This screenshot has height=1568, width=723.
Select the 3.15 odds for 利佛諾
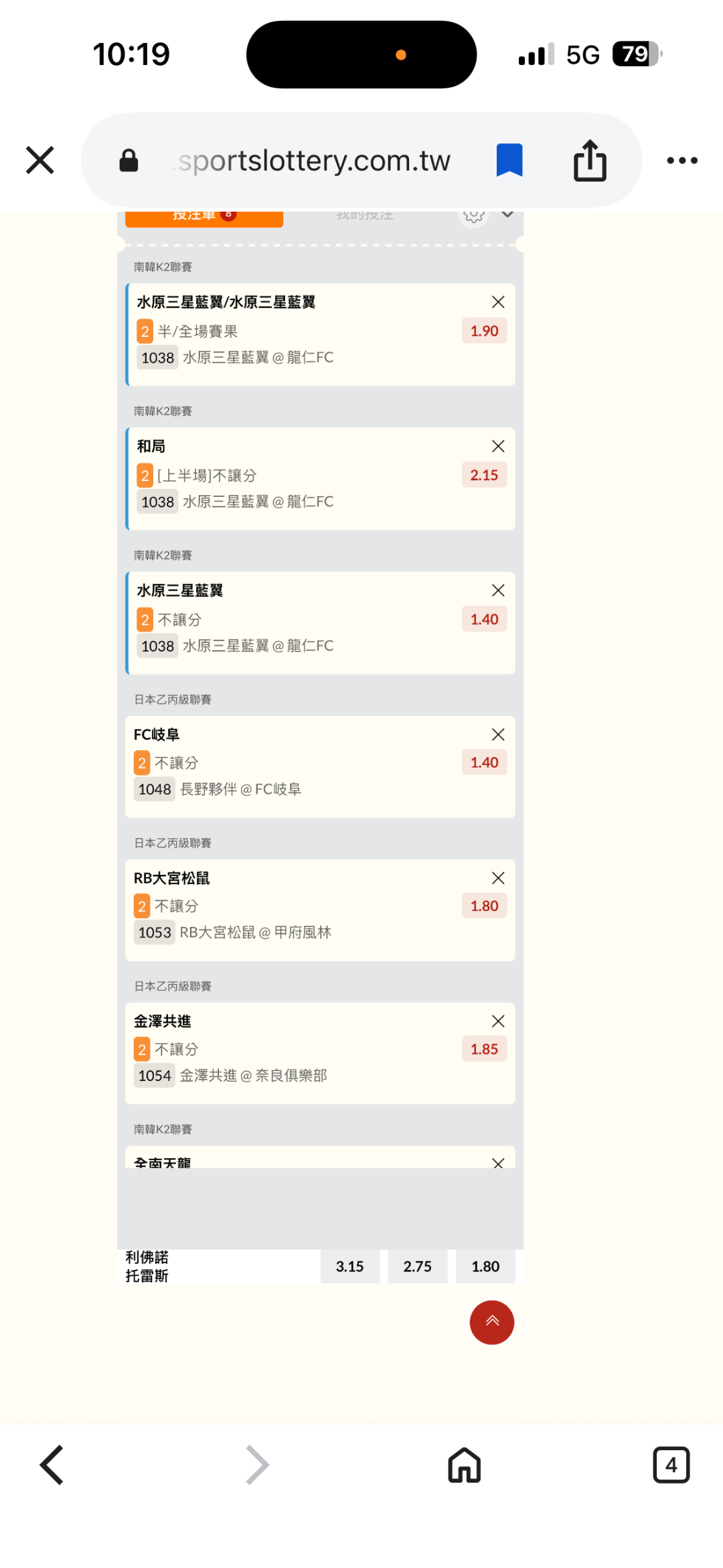pos(349,1267)
